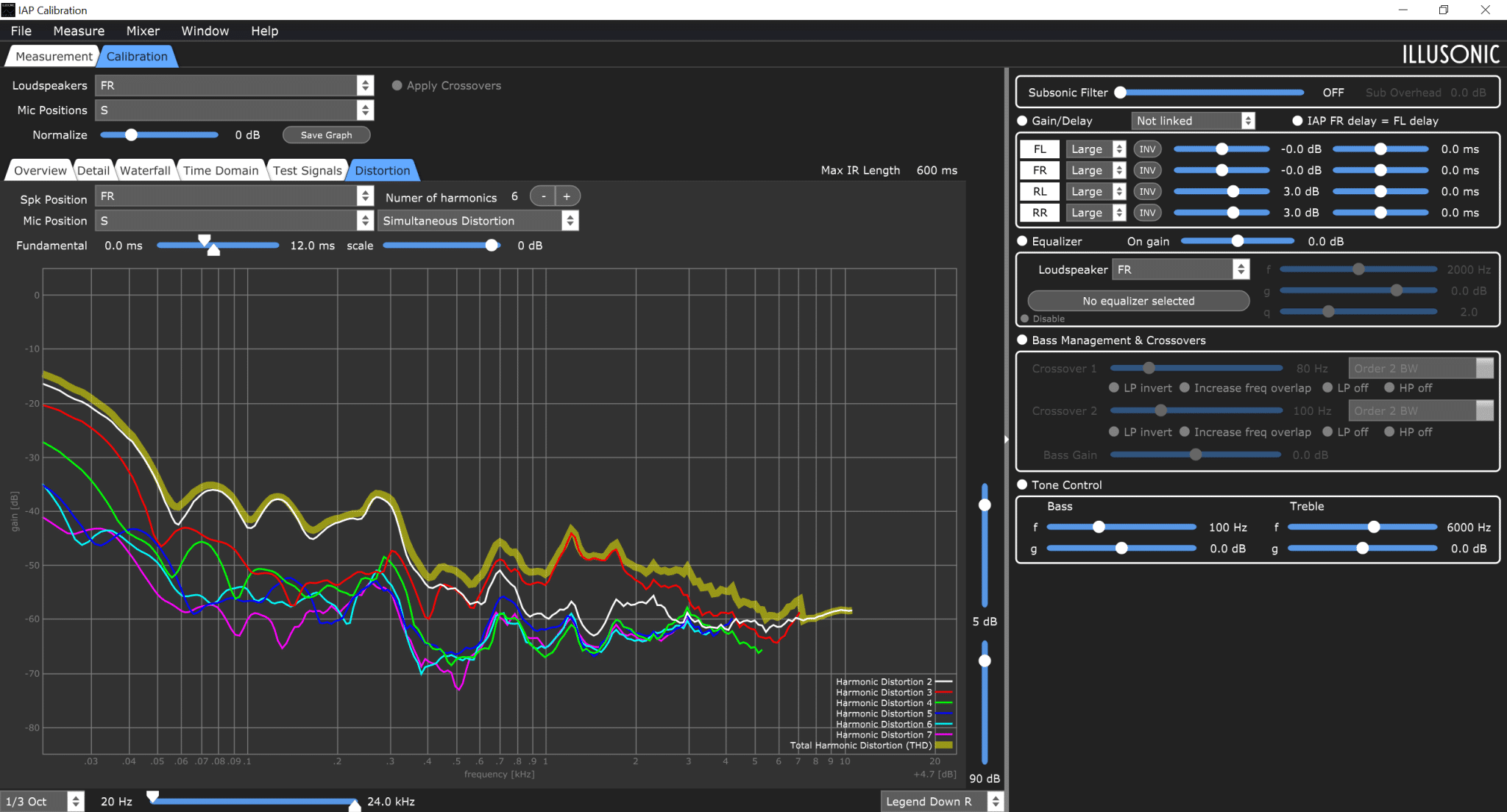
Task: Open the Not linked dropdown
Action: coord(1193,121)
